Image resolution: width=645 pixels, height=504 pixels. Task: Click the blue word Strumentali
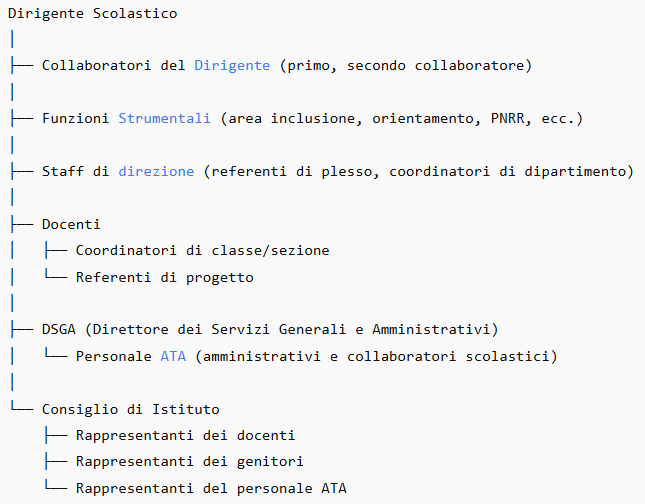pyautogui.click(x=164, y=119)
